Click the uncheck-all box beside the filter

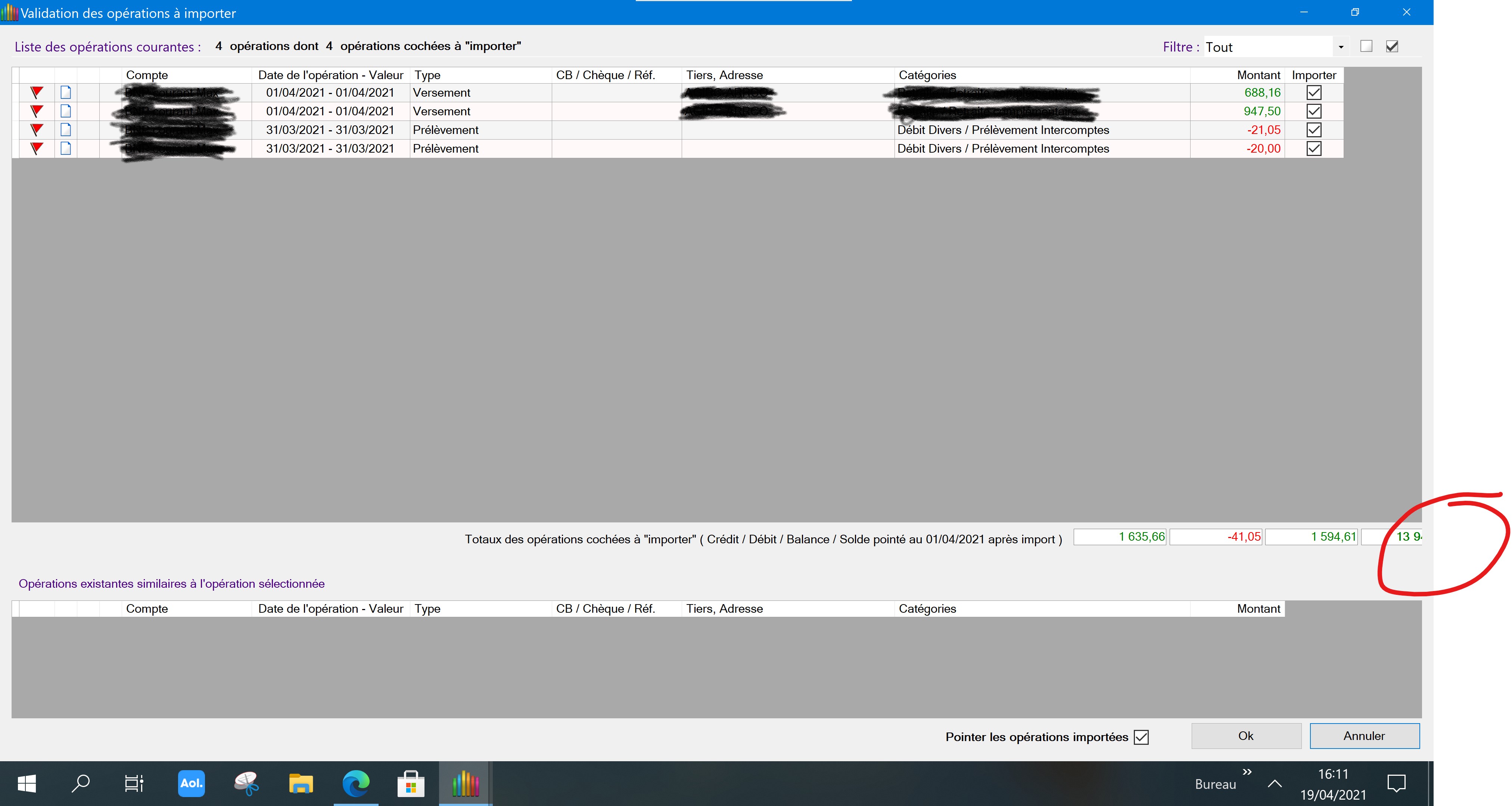pyautogui.click(x=1366, y=46)
